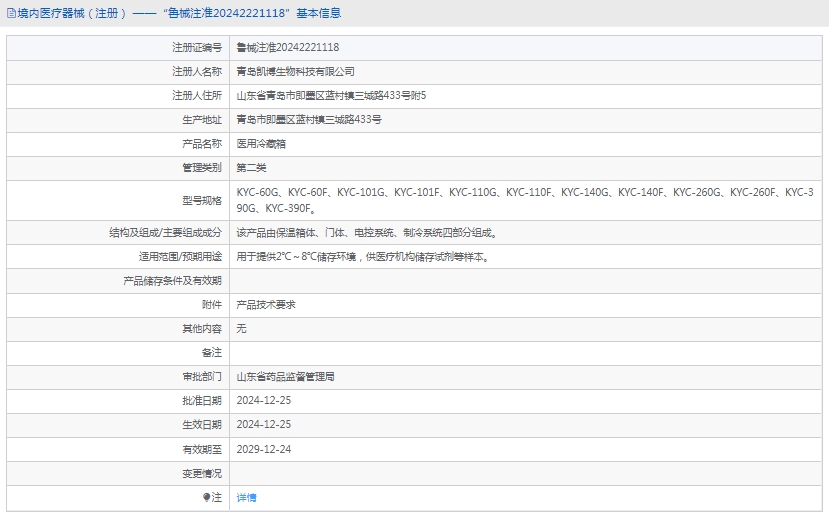Click the bullet icon next to 注
829x515 pixels.
coord(207,497)
